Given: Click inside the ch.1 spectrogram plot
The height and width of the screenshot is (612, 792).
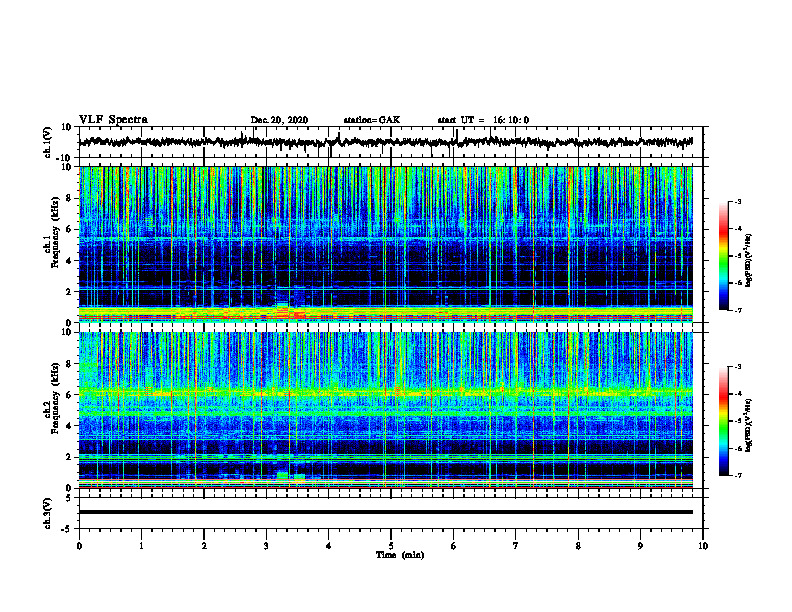Looking at the screenshot, I should tap(385, 244).
